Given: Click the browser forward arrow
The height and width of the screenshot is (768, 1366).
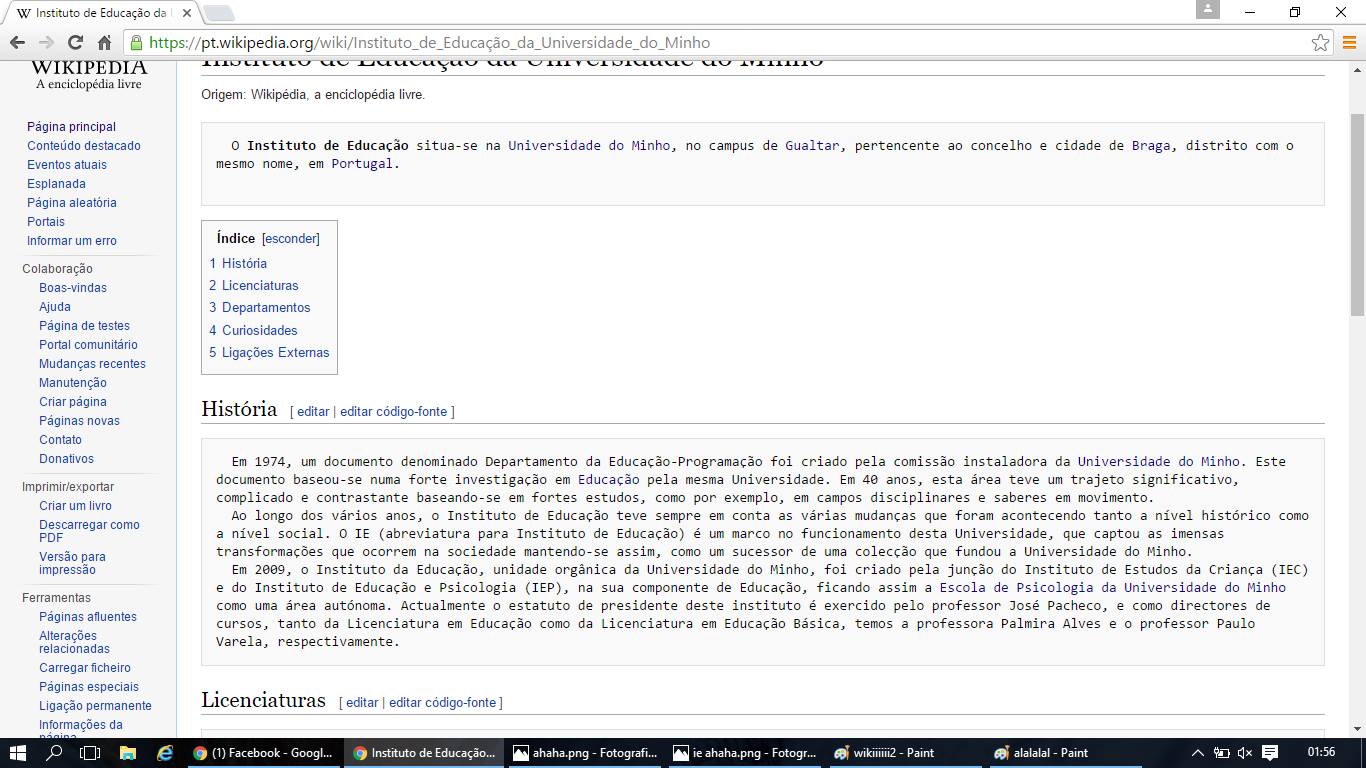Looking at the screenshot, I should [x=46, y=43].
